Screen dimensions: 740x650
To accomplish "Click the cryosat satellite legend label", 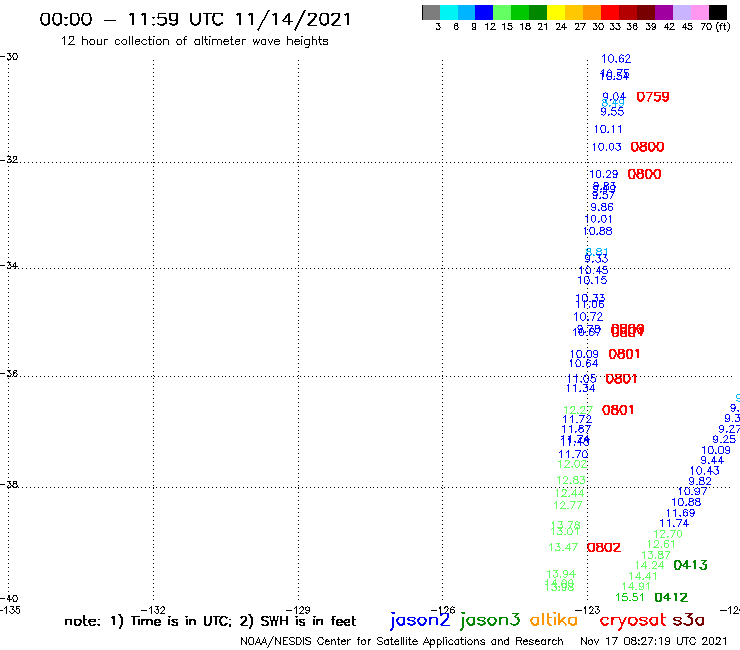I will [x=633, y=620].
